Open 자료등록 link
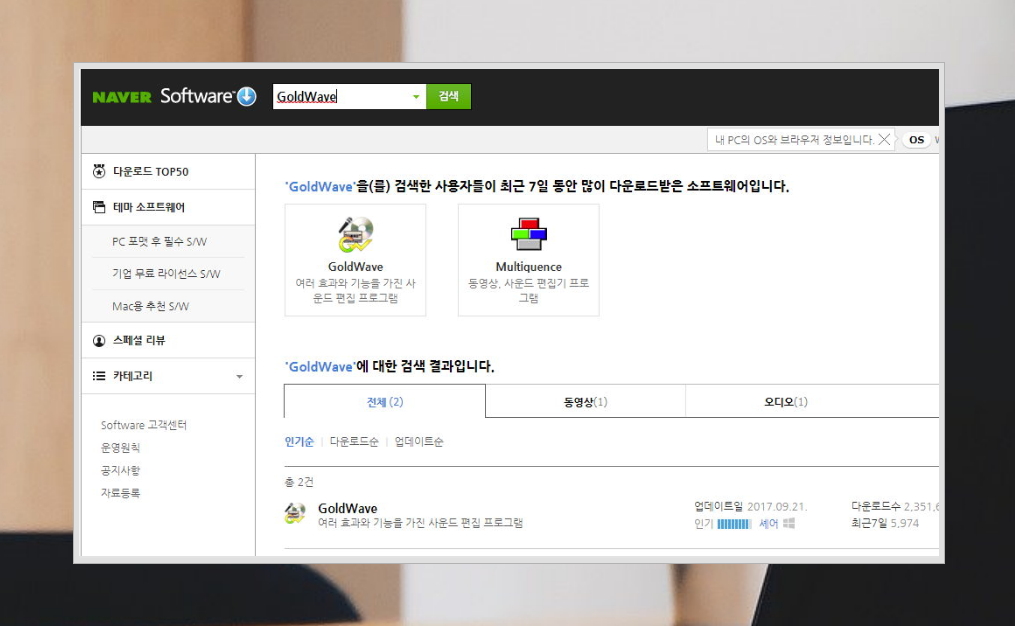This screenshot has height=626, width=1015. point(120,493)
